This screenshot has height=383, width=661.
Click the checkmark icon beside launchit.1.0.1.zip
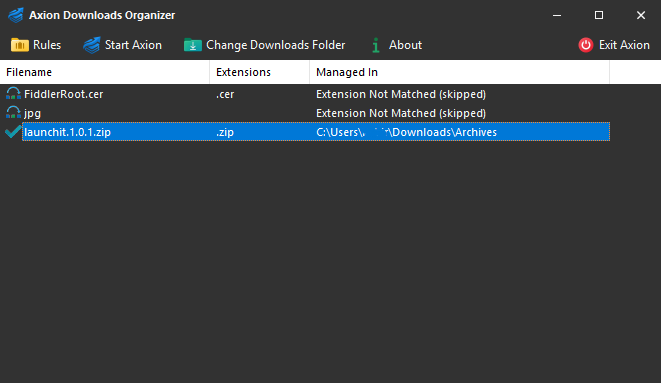13,131
